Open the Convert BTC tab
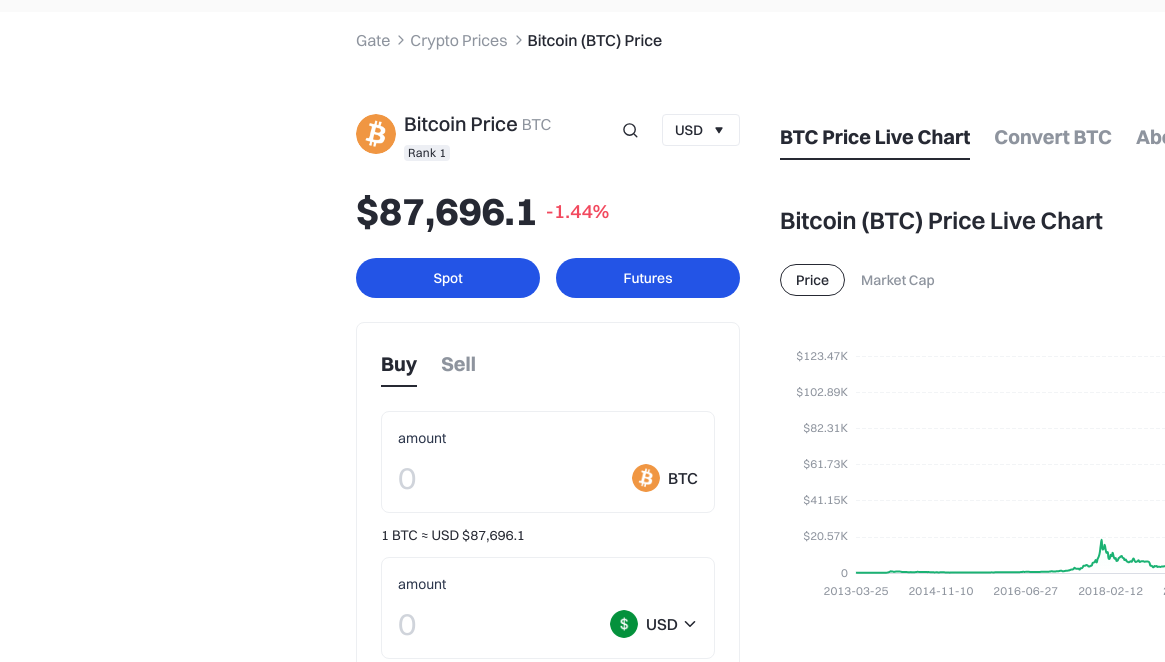This screenshot has width=1165, height=662. tap(1052, 137)
